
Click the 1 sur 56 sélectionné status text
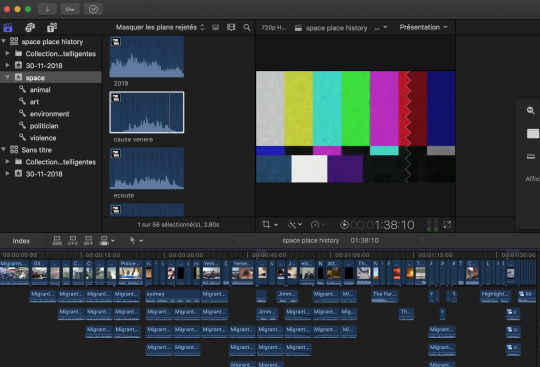[178, 224]
